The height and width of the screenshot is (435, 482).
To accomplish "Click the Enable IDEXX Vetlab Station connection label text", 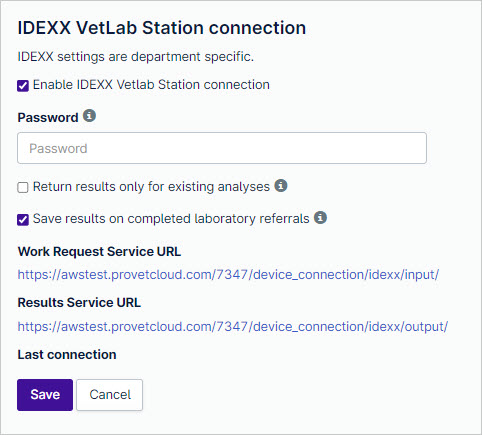I will click(x=151, y=85).
